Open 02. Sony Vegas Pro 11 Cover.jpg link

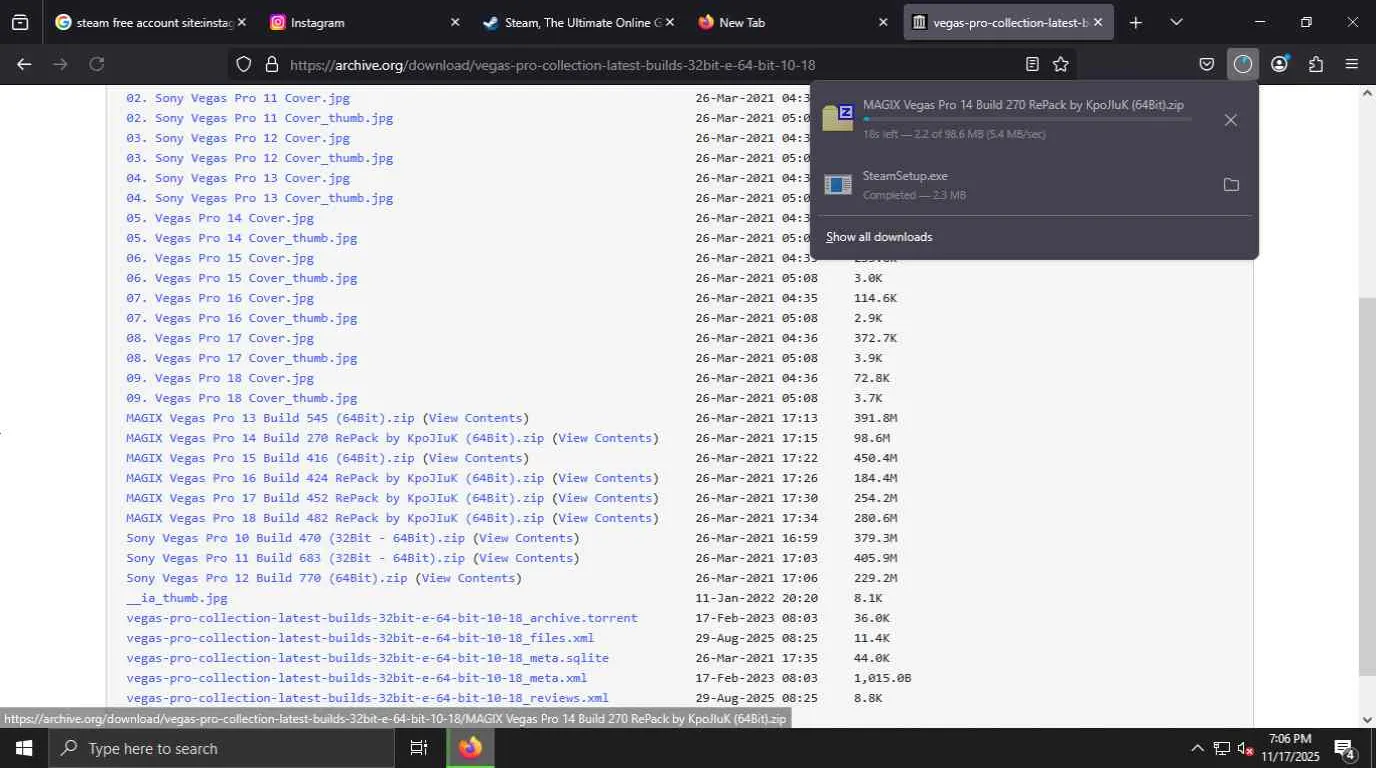(238, 98)
